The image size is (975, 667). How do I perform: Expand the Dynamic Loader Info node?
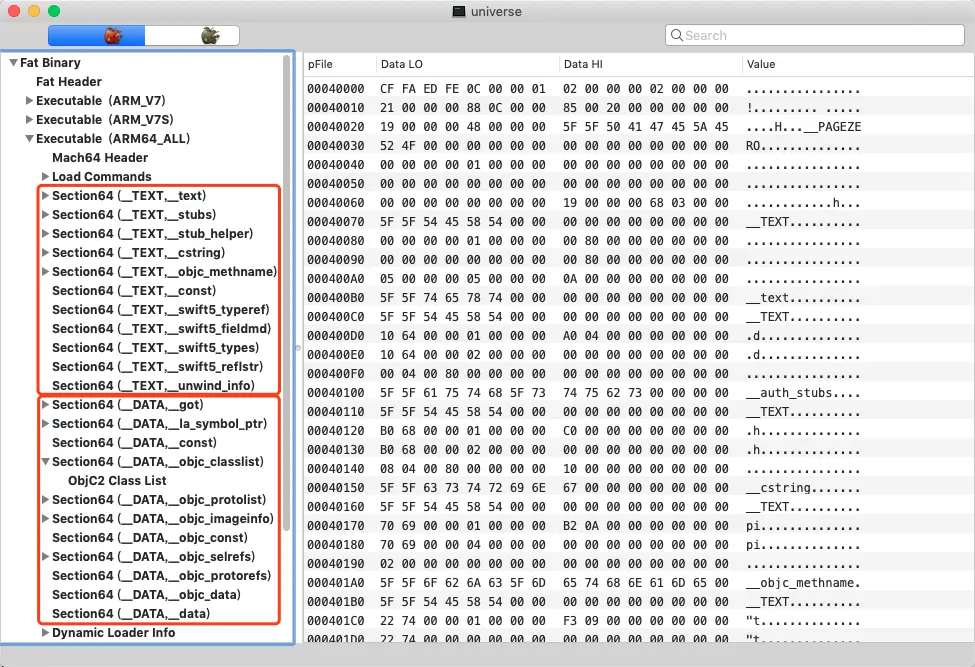pyautogui.click(x=45, y=633)
